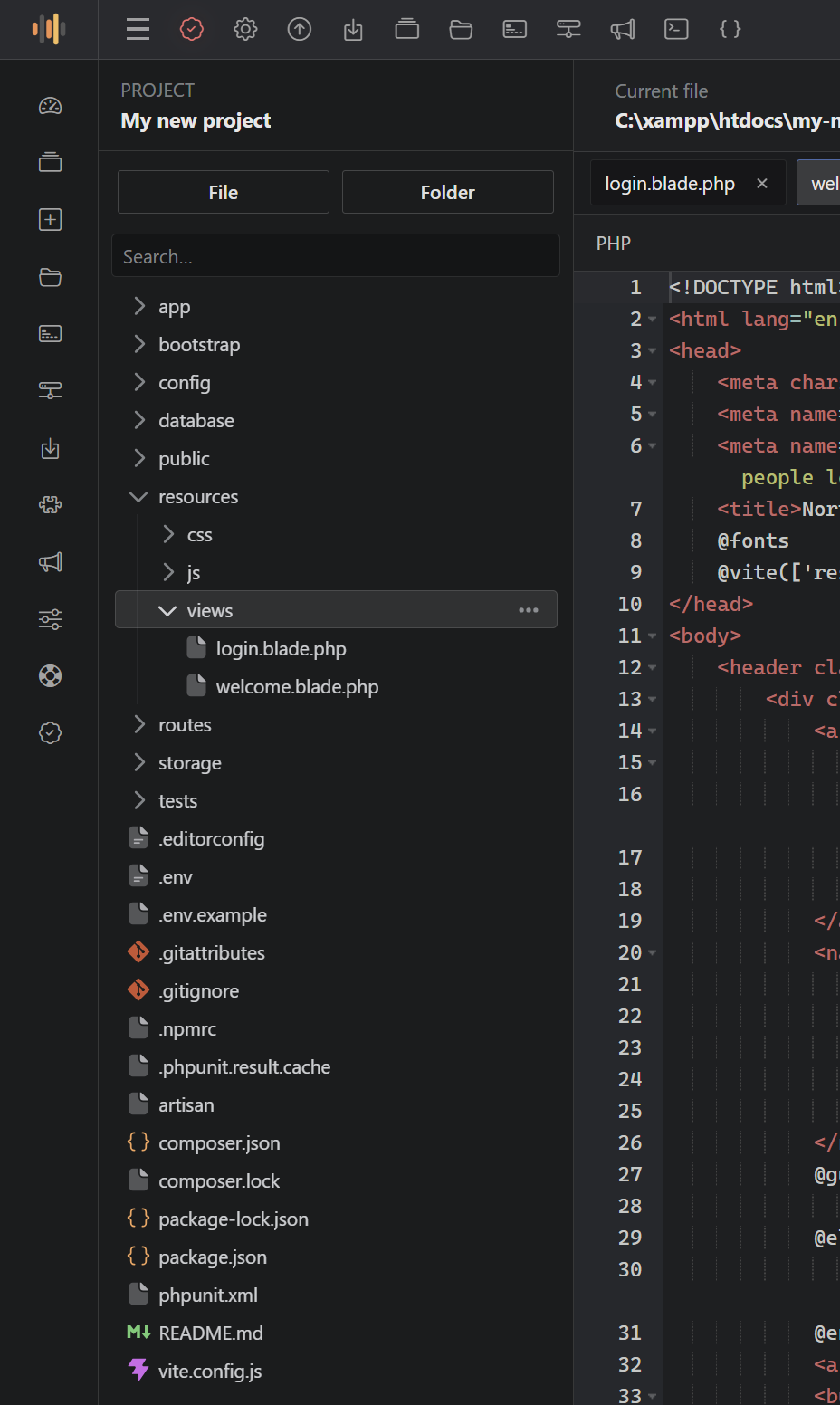Screen dimensions: 840x1405
Task: Open the hamburger menu in the top toolbar
Action: [138, 30]
